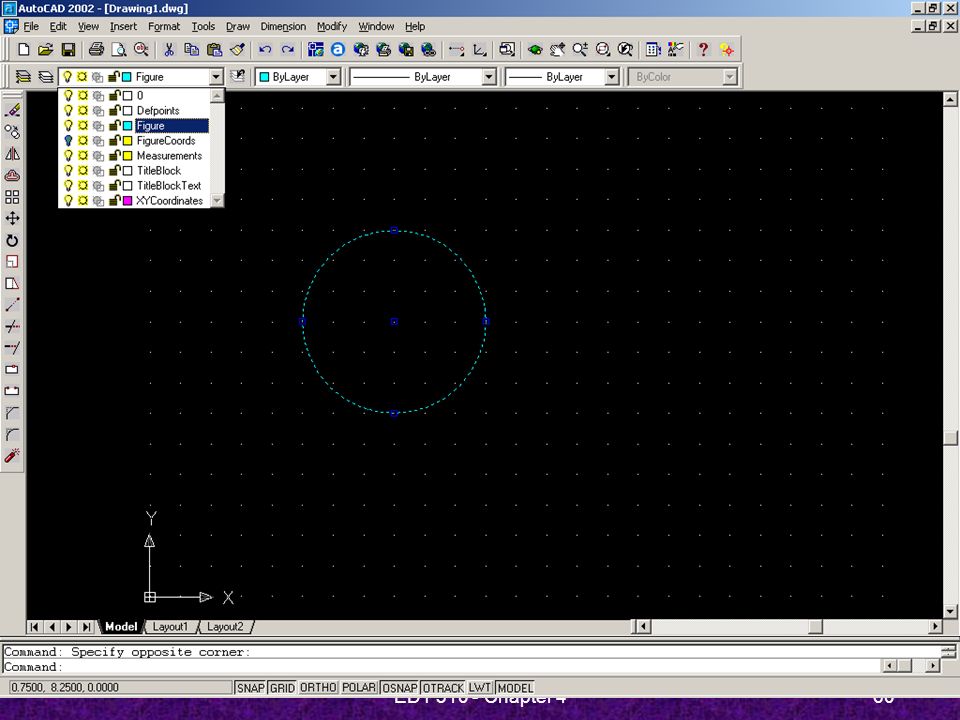Screen dimensions: 960x720
Task: Open Print Preview from the toolbar
Action: [119, 50]
